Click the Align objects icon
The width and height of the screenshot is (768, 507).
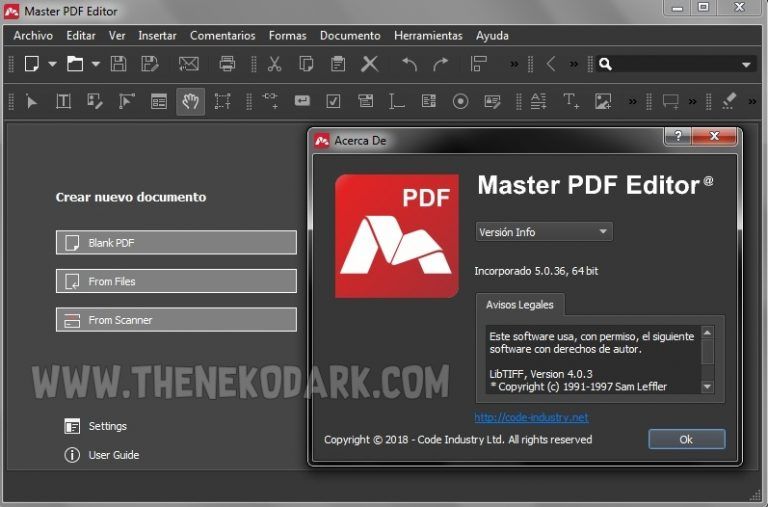(x=479, y=64)
